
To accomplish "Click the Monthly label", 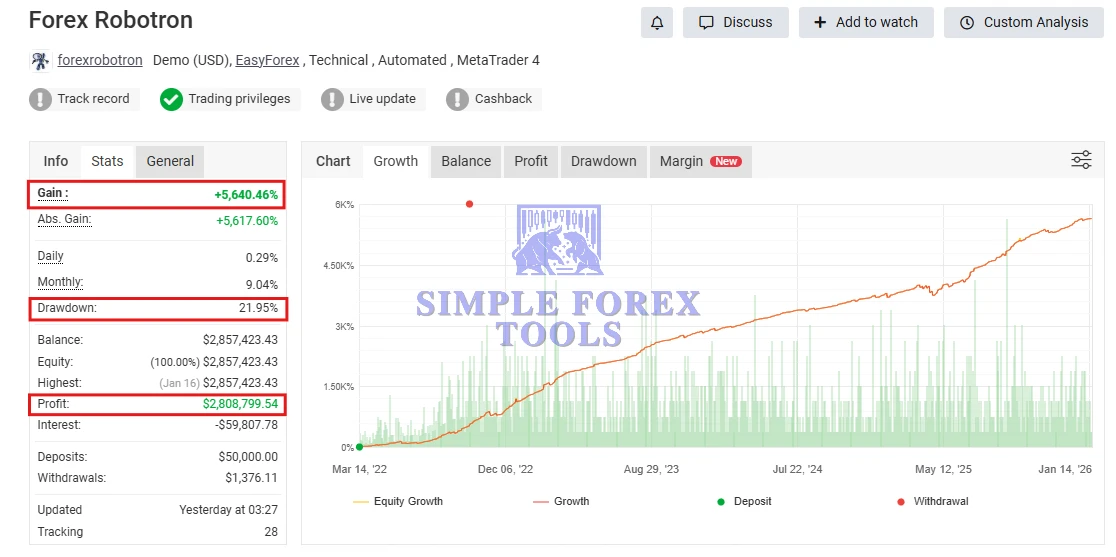I will click(x=60, y=282).
